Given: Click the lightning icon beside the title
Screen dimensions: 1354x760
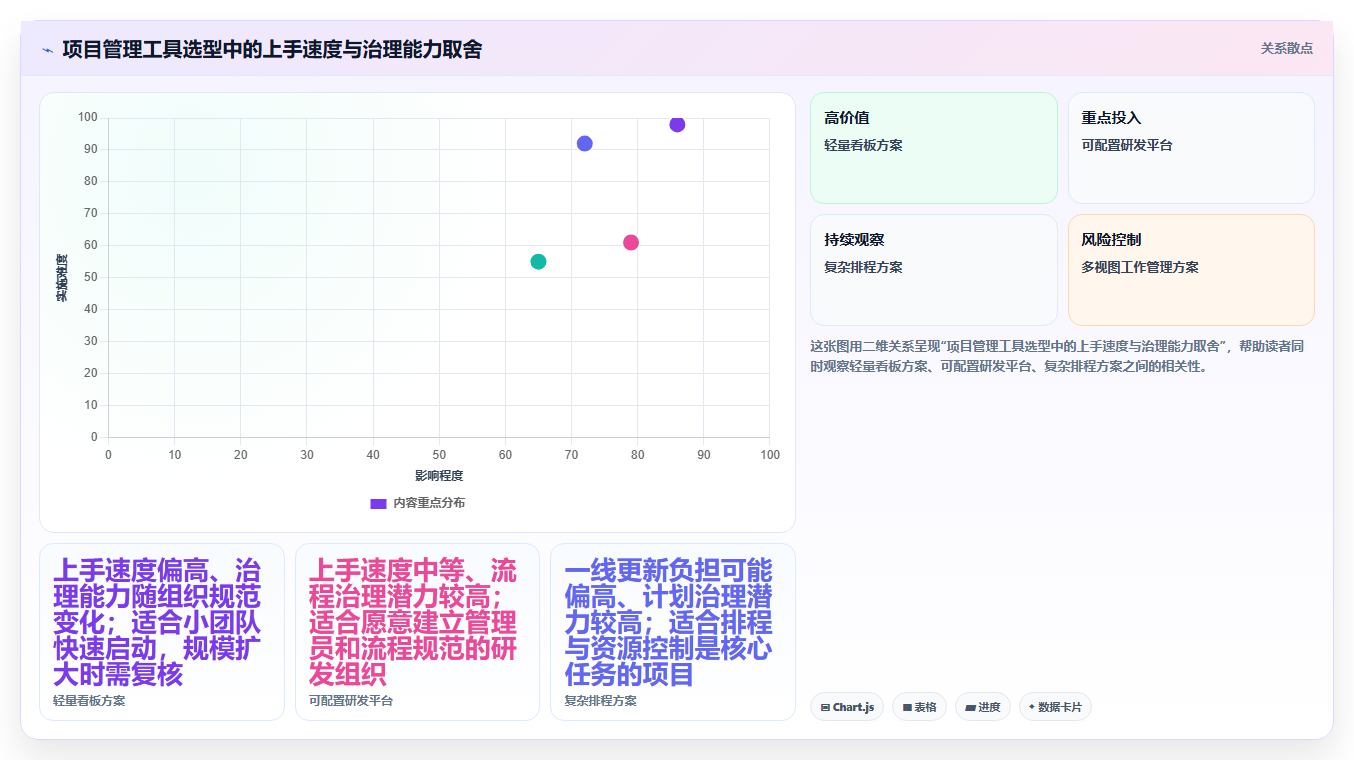Looking at the screenshot, I should pos(47,50).
